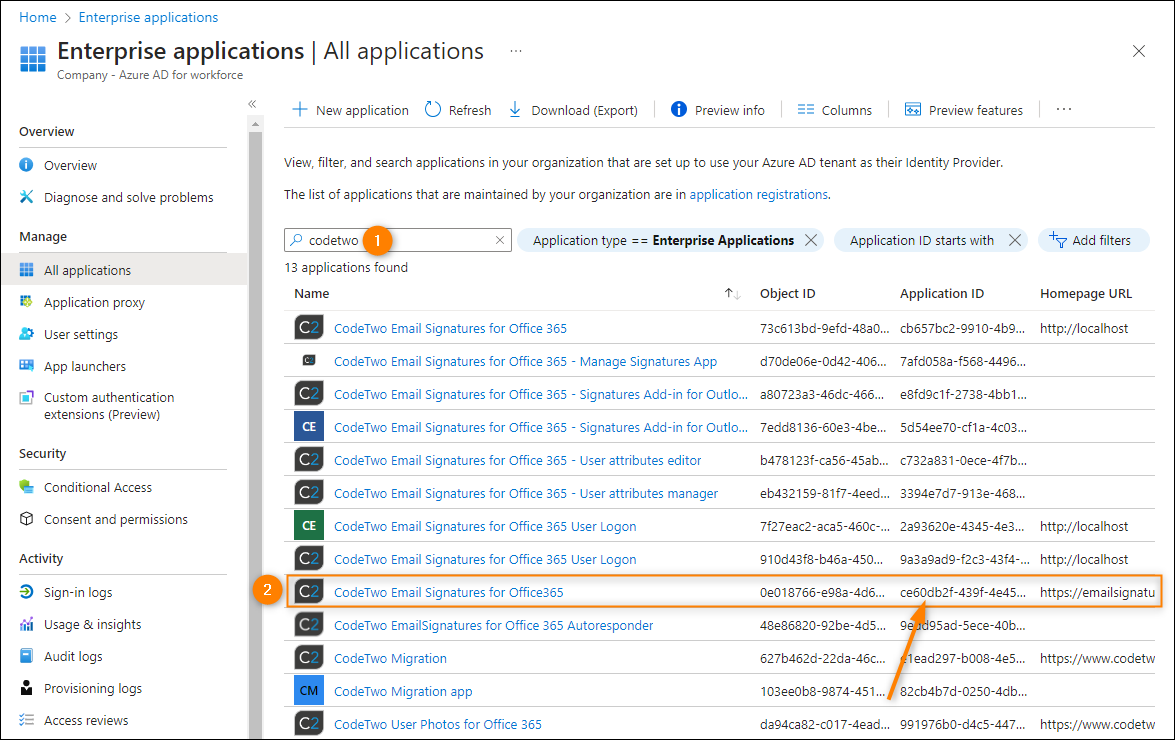Click the blue CE icon of Signatures Add-in
1175x740 pixels.
click(x=309, y=427)
